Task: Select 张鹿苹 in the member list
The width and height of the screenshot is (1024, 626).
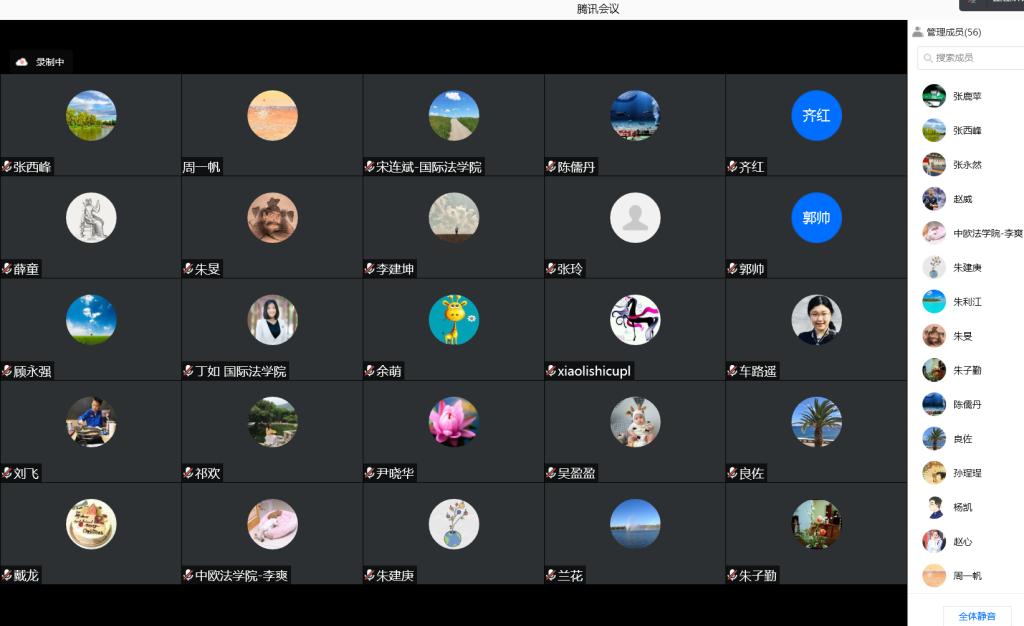Action: (x=966, y=97)
